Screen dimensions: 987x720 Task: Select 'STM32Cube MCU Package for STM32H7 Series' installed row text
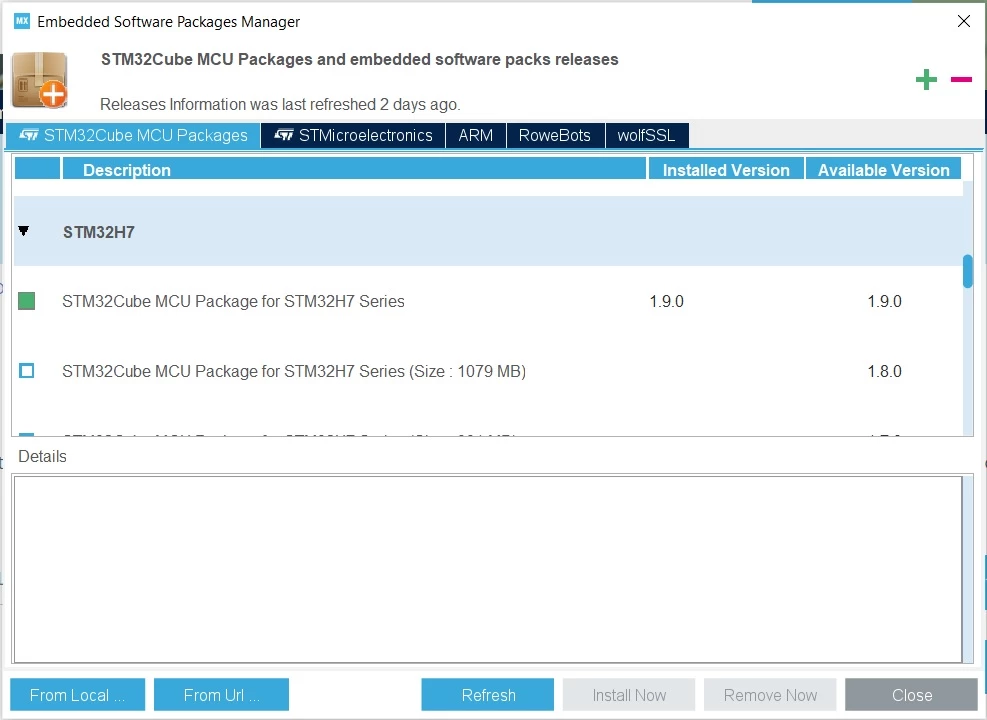pos(234,301)
